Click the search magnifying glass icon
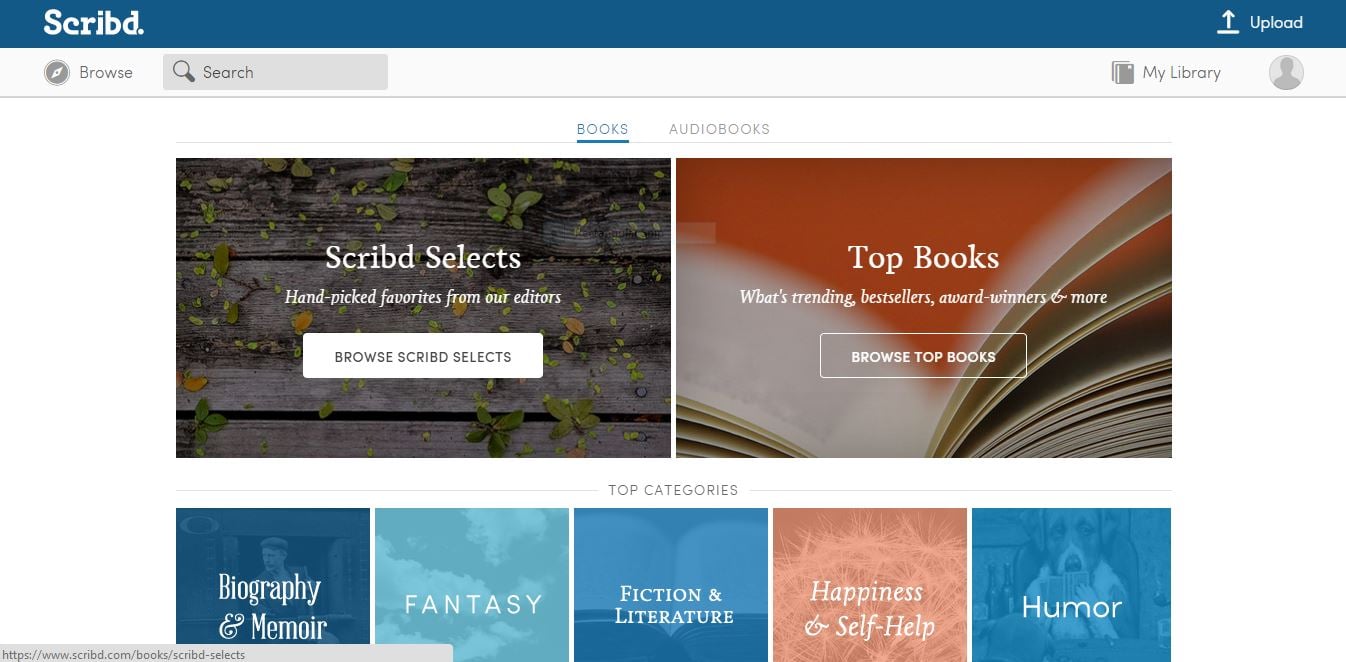Image resolution: width=1346 pixels, height=662 pixels. tap(183, 72)
